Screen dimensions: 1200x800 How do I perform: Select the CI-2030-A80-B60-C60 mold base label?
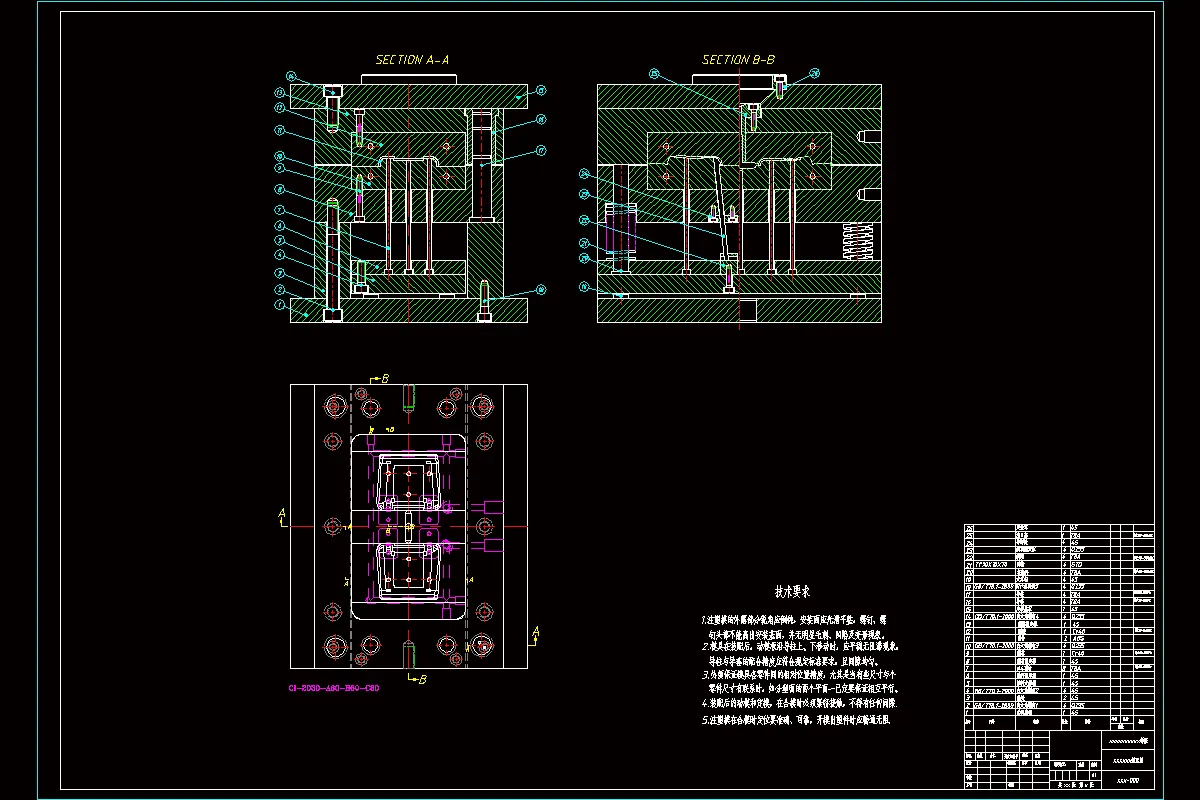pos(334,688)
